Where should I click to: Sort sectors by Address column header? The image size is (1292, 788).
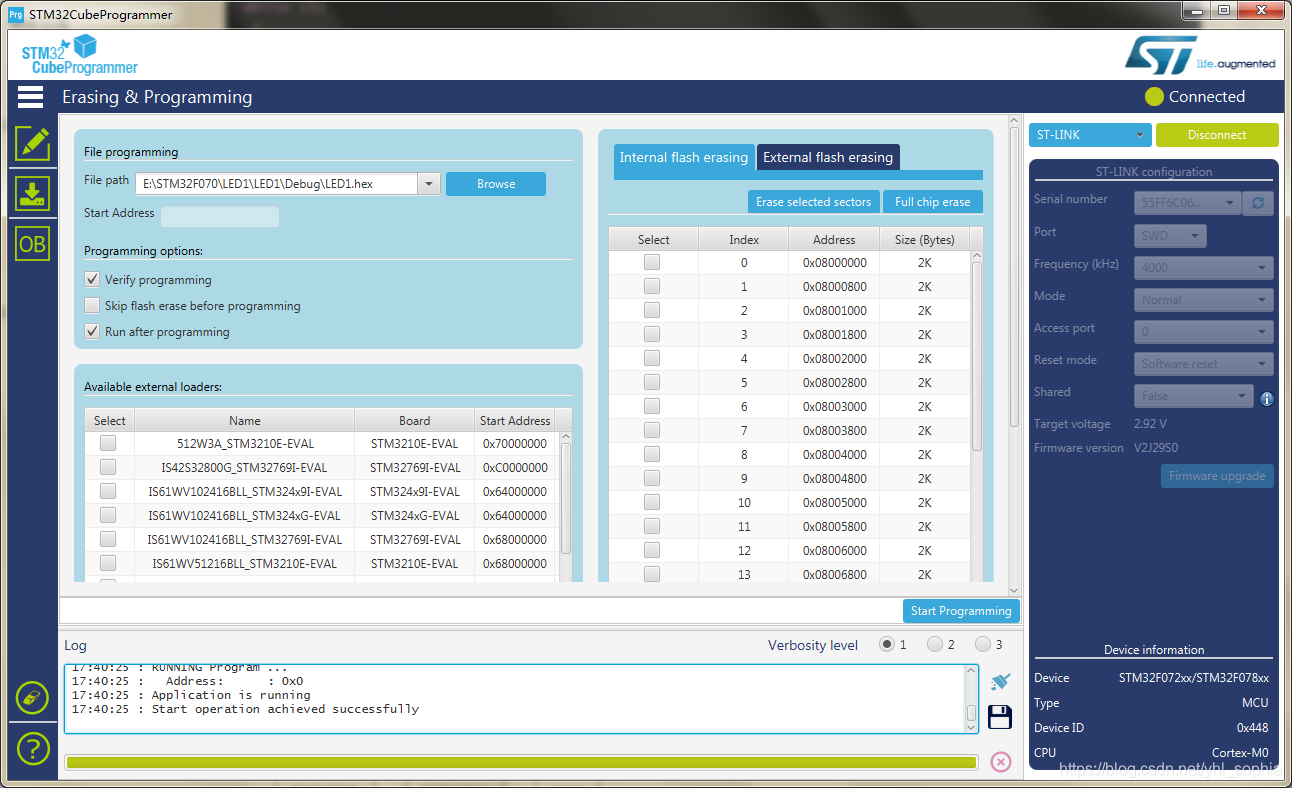coord(834,239)
